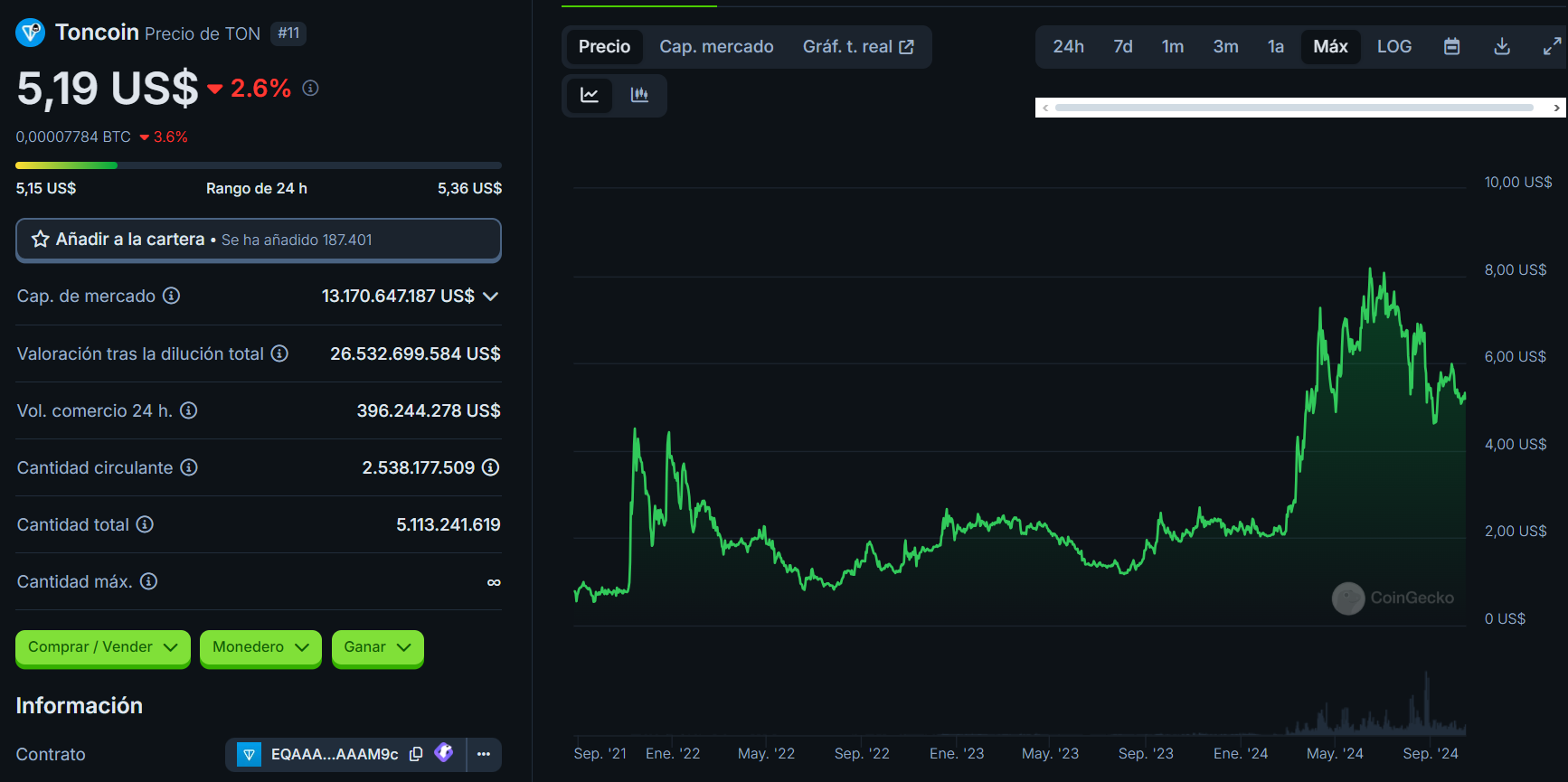This screenshot has width=1568, height=782.
Task: Click the 5,19 US$ price value
Action: (x=108, y=89)
